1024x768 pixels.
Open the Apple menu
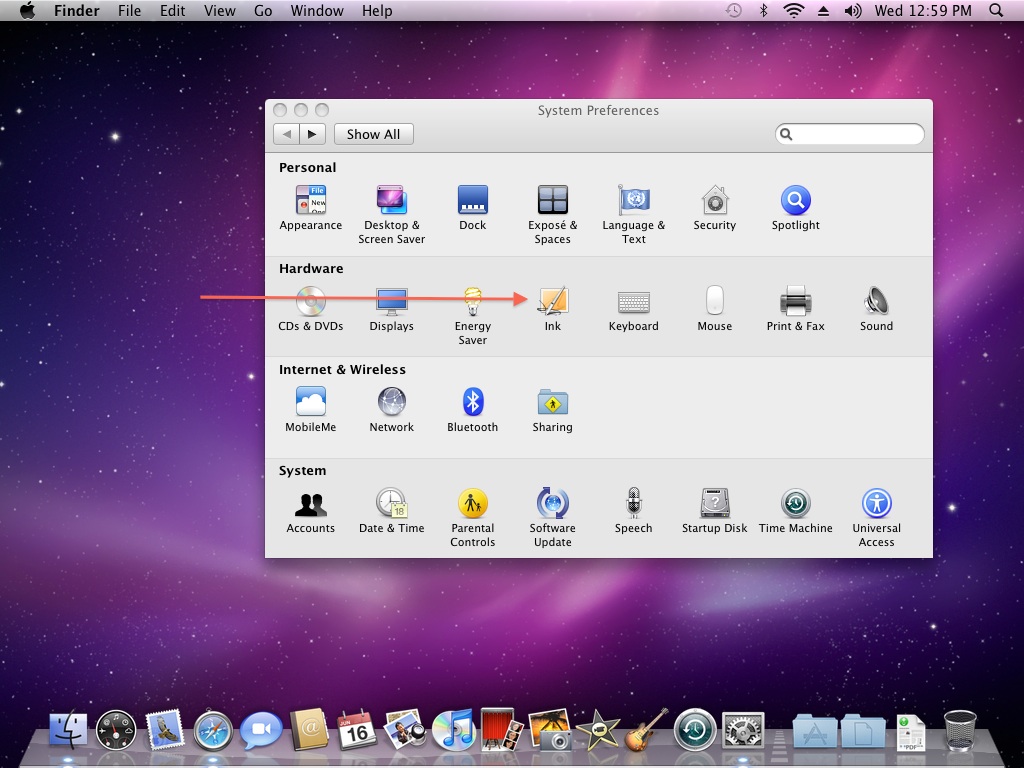tap(27, 10)
